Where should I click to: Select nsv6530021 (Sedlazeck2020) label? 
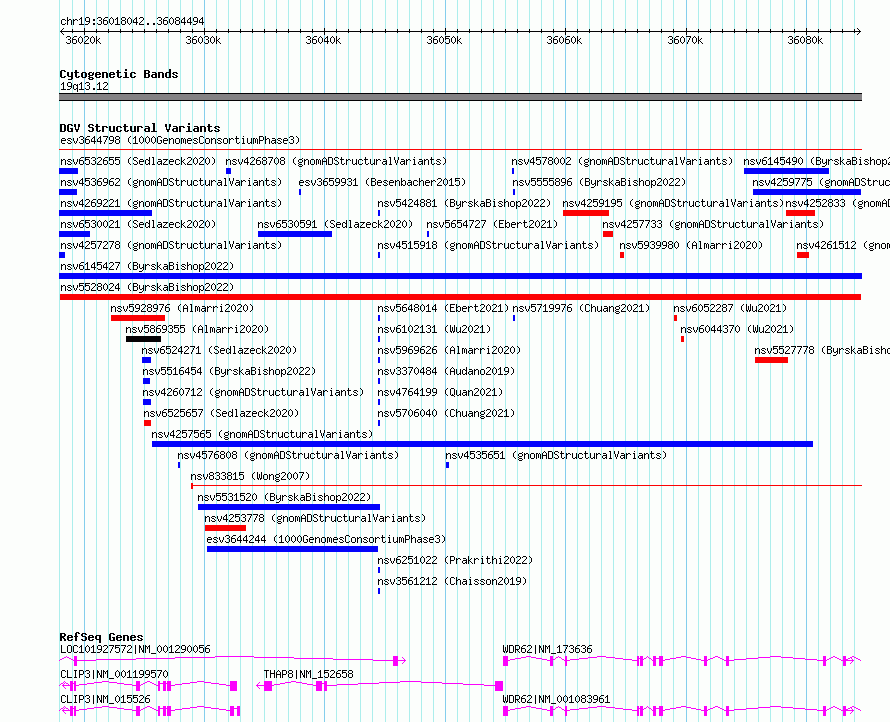(x=138, y=224)
